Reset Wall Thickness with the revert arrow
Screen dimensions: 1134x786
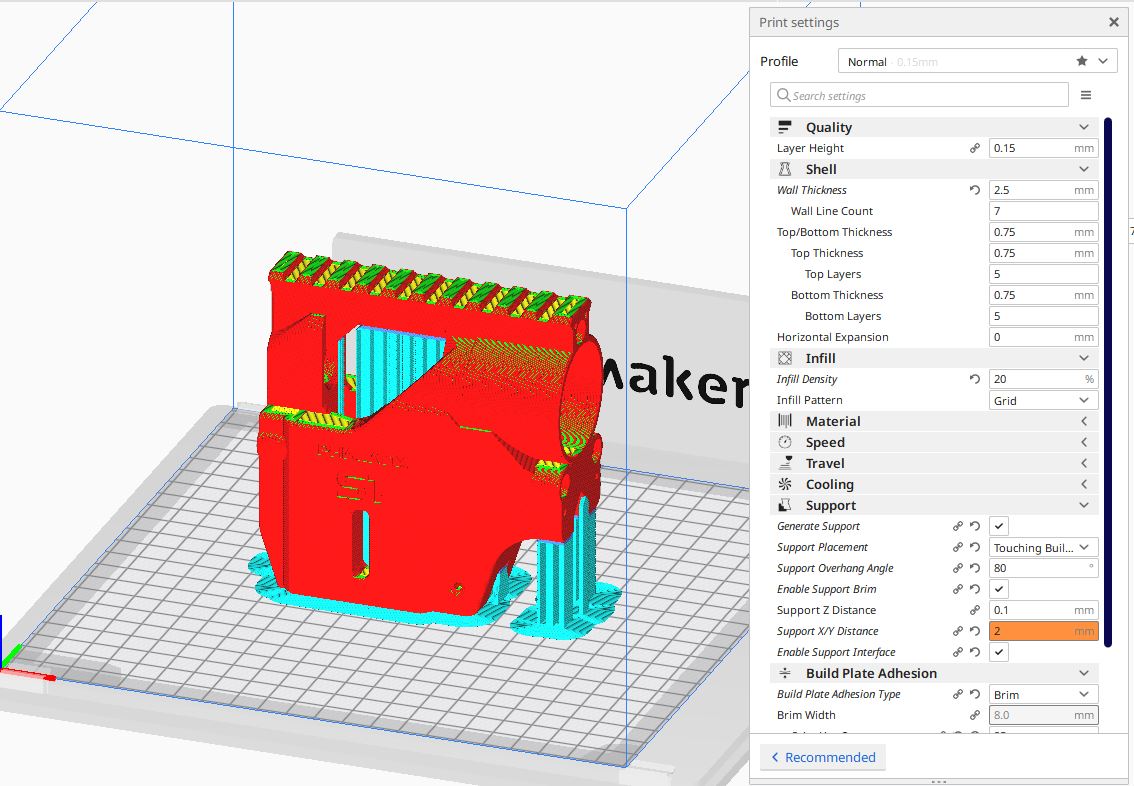(x=975, y=190)
